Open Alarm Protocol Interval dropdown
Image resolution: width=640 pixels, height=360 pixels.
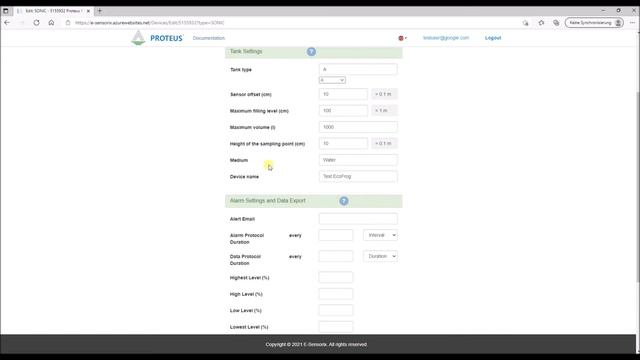pyautogui.click(x=380, y=235)
